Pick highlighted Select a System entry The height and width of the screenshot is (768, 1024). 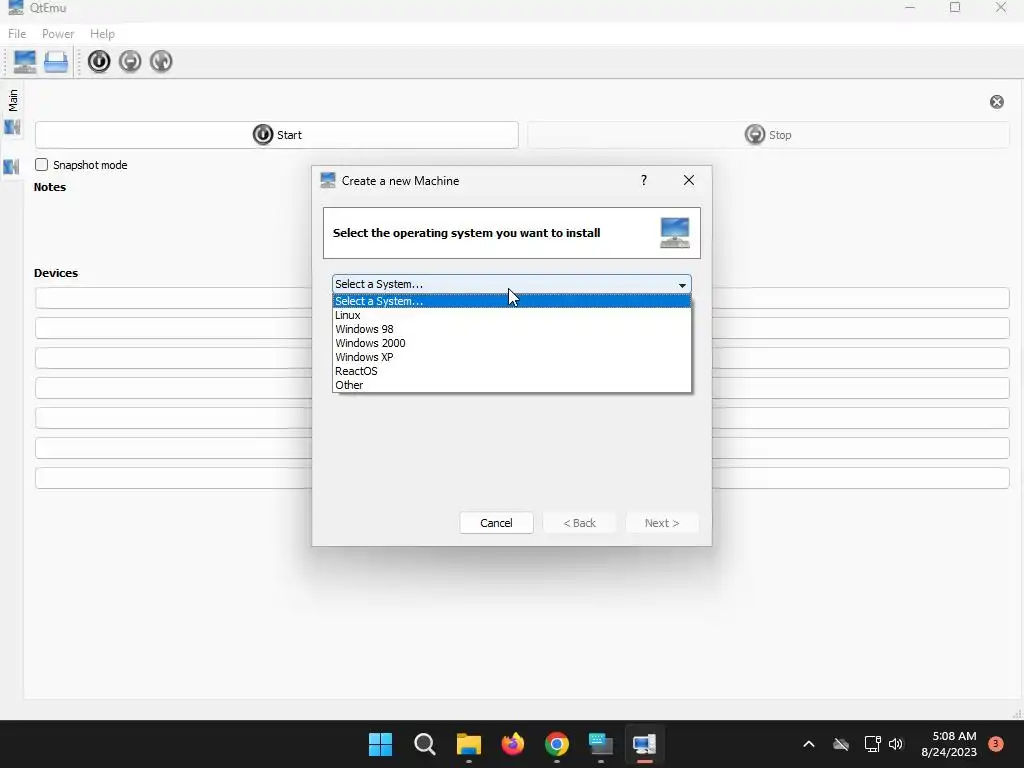(x=511, y=301)
